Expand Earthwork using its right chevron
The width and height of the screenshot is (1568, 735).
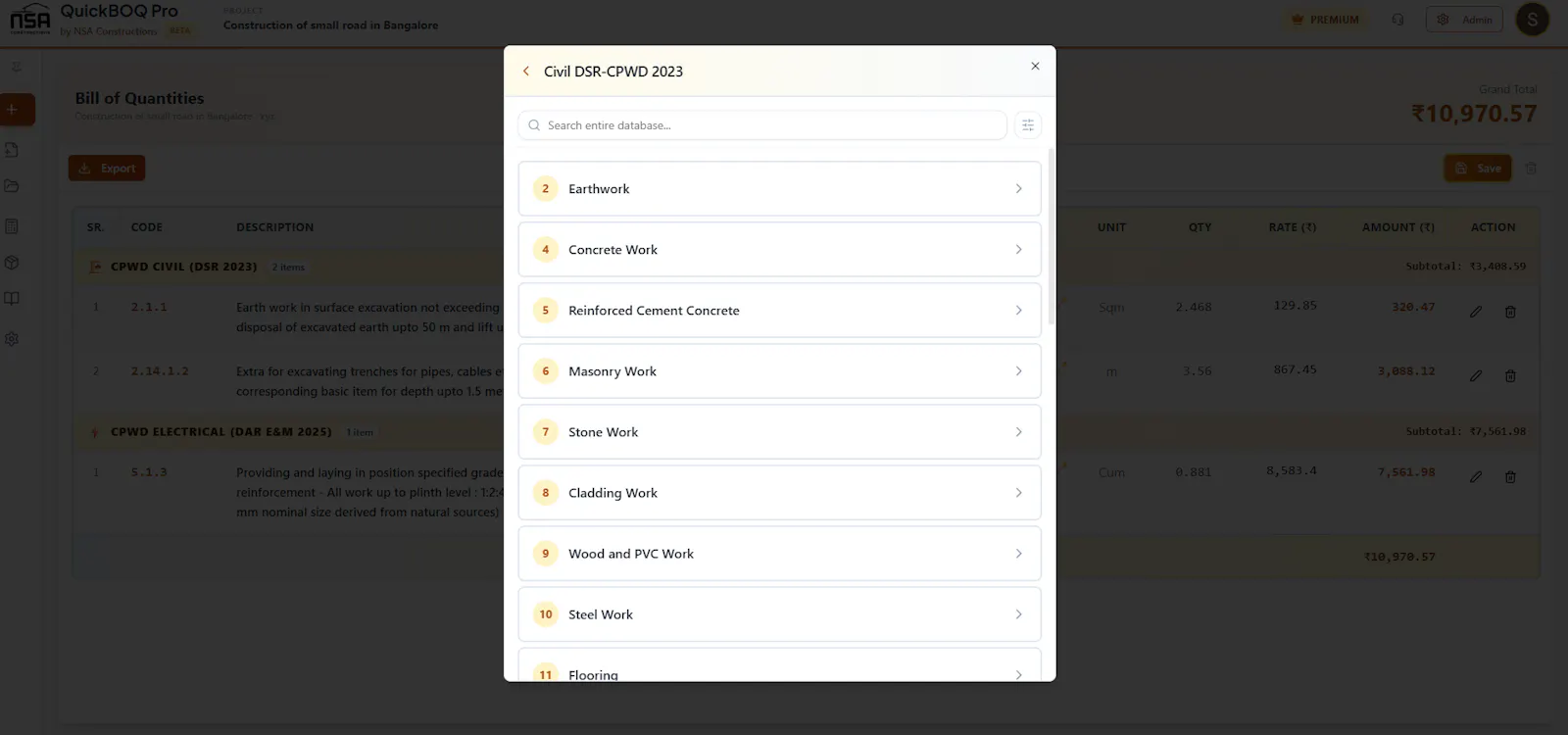[1018, 188]
